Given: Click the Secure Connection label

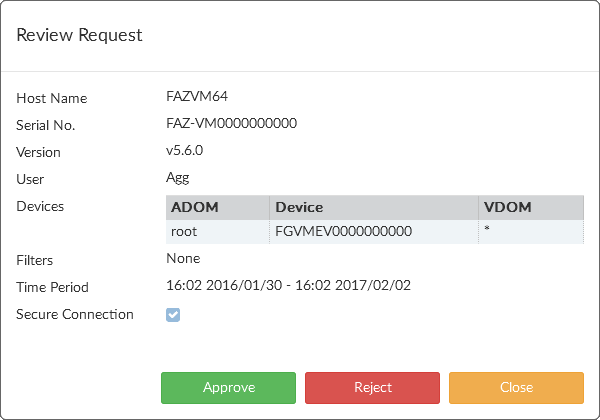Looking at the screenshot, I should [x=75, y=314].
